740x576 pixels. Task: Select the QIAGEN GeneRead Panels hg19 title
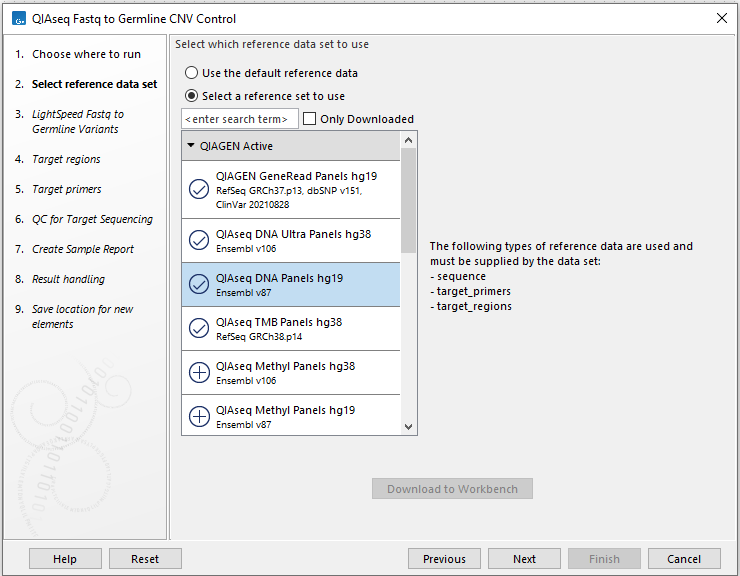point(296,176)
